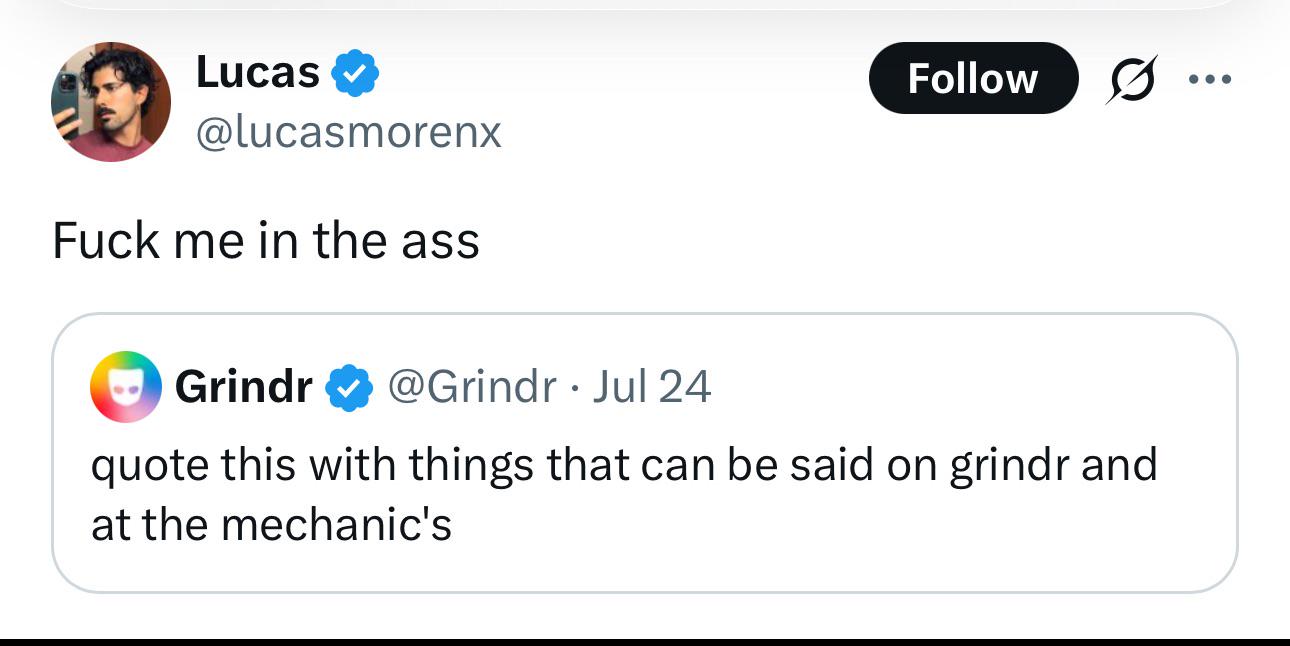Open the @lucasmorenx handle link
The height and width of the screenshot is (646, 1290).
coord(348,132)
